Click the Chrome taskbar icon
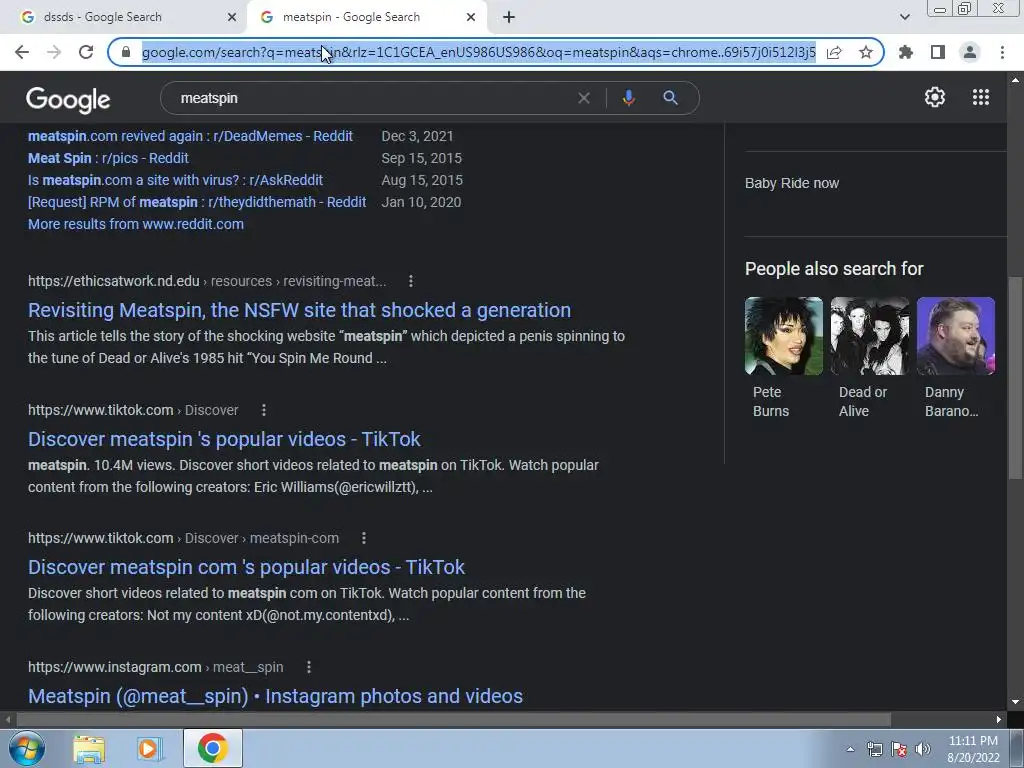 tap(213, 748)
